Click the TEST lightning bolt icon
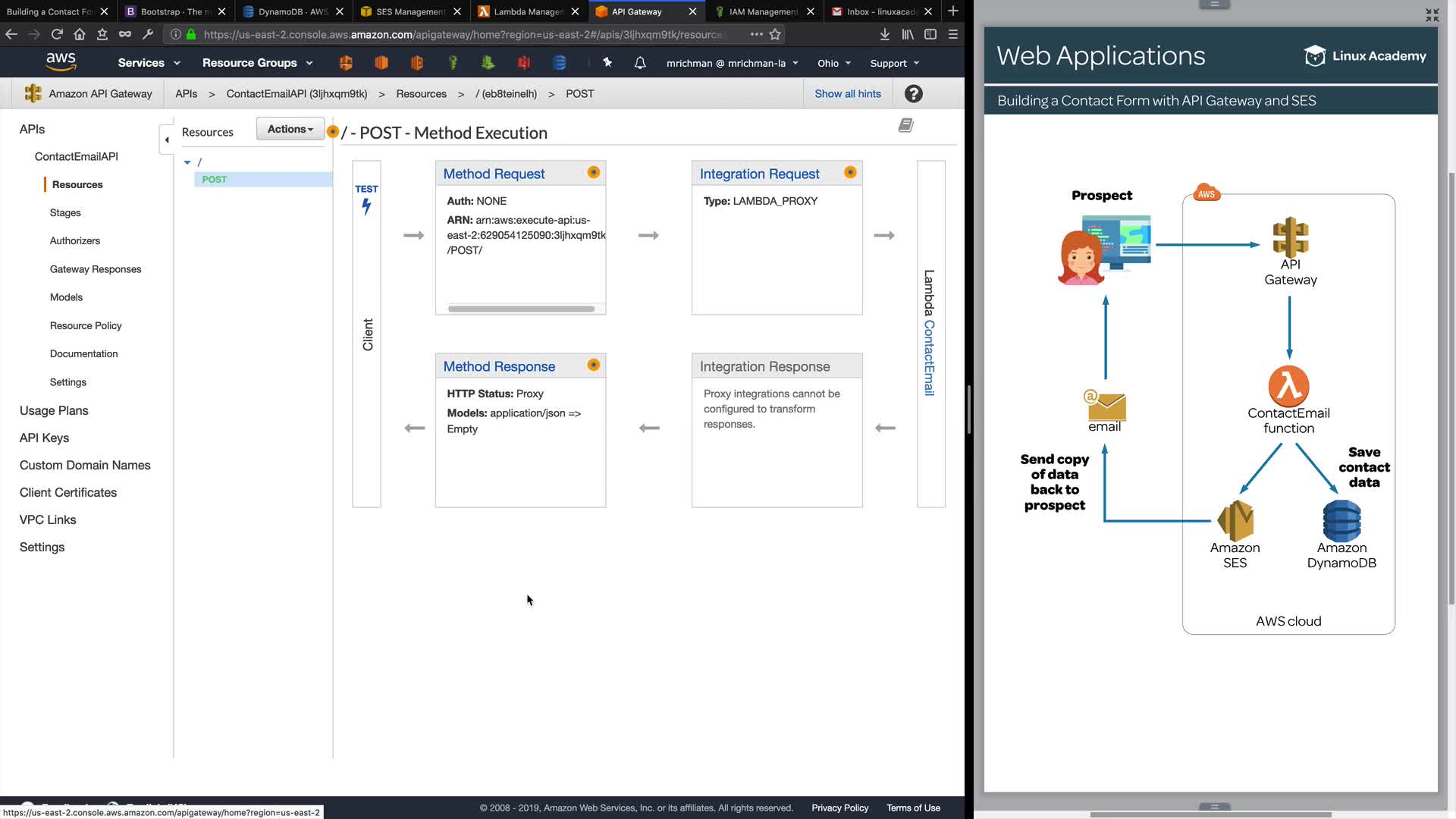The height and width of the screenshot is (819, 1456). coord(366,206)
